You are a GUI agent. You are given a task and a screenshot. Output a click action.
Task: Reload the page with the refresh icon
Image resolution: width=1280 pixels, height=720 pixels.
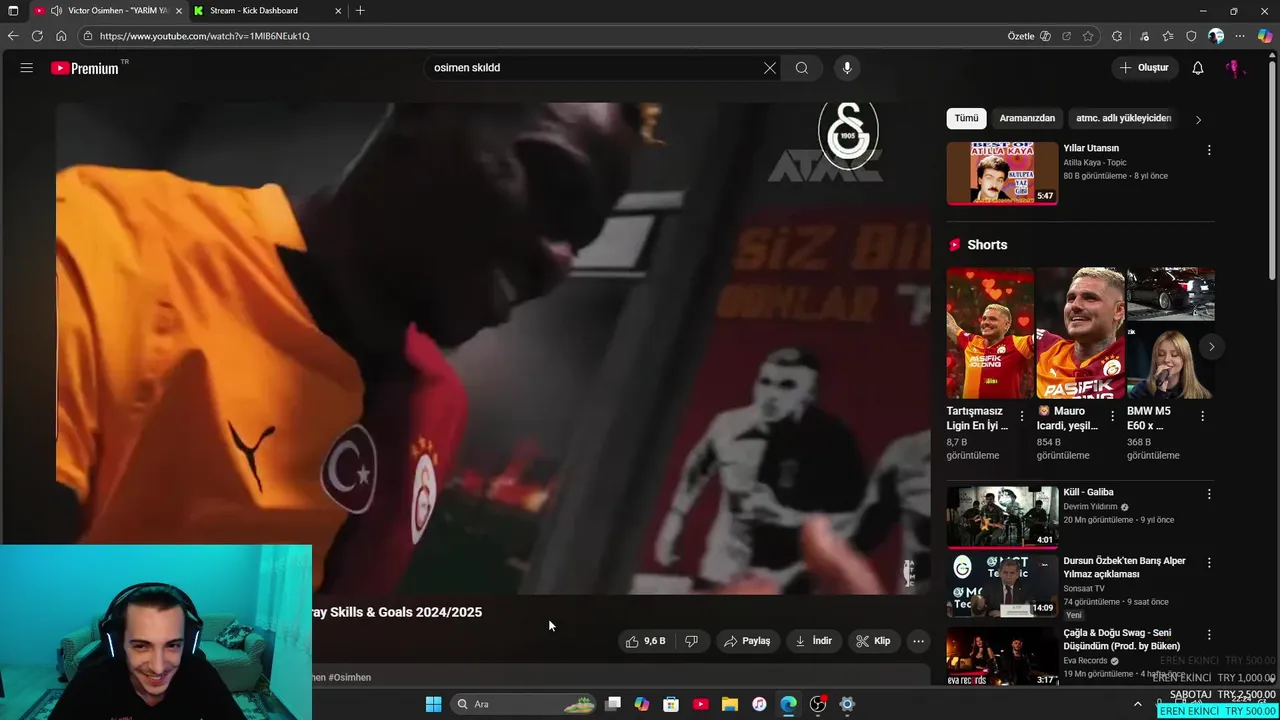coord(37,36)
